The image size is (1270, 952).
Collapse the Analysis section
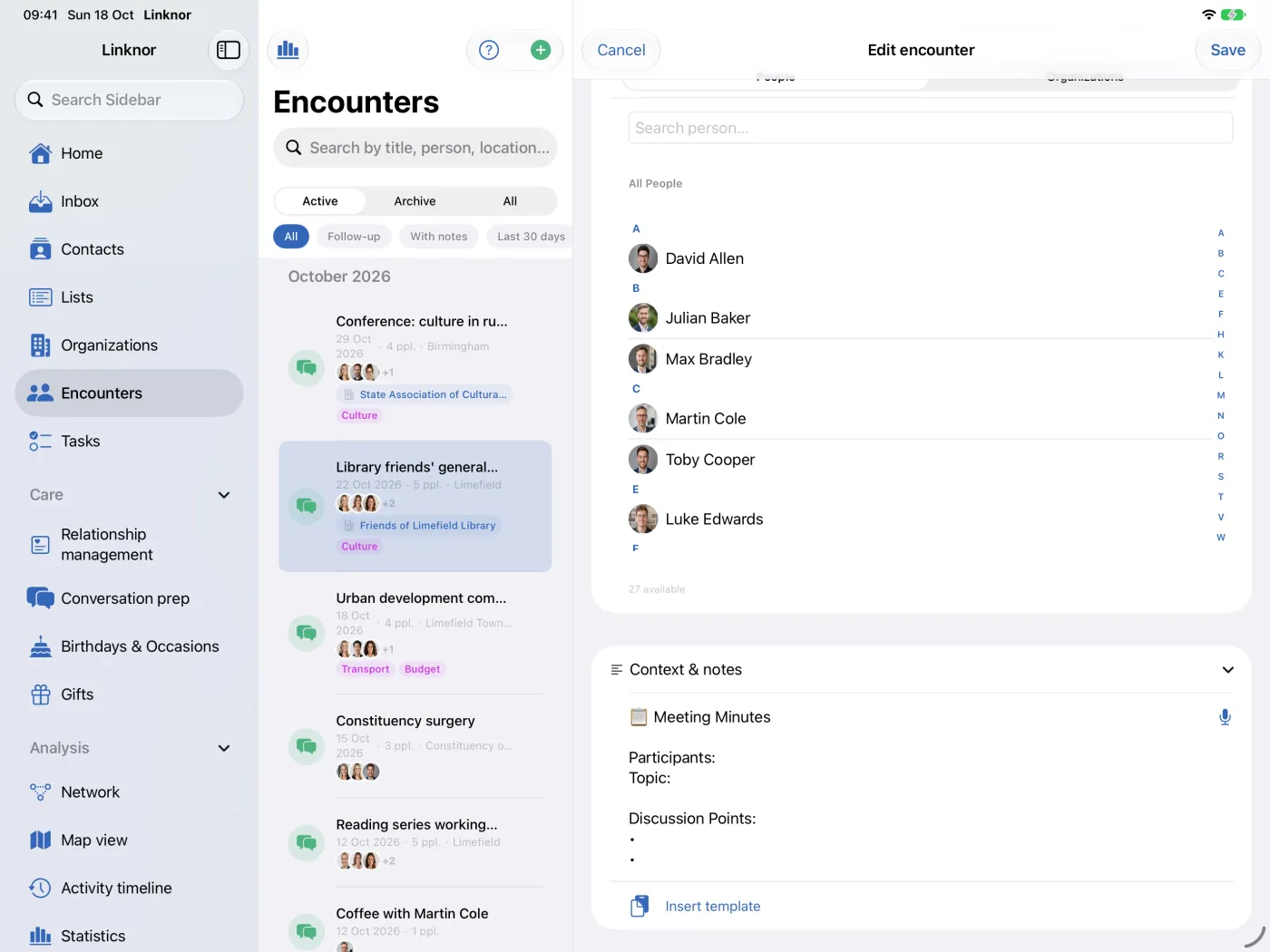[x=224, y=748]
